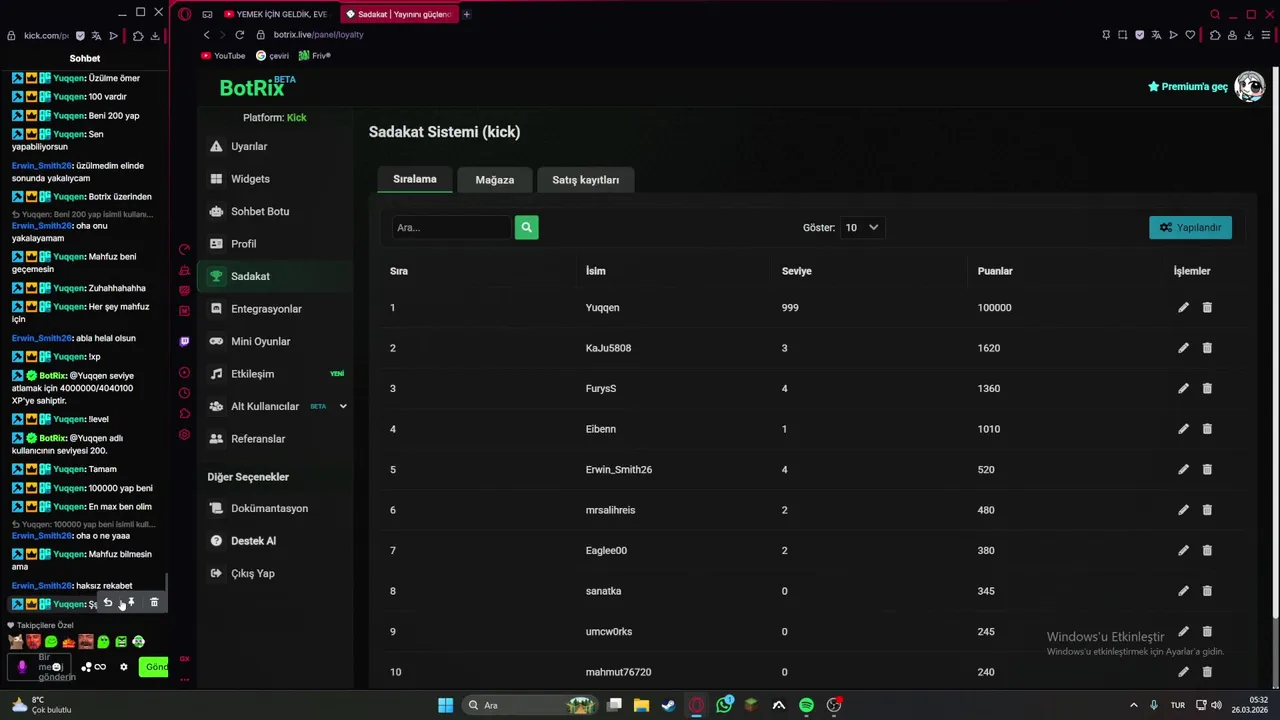This screenshot has height=720, width=1280.
Task: Reload the botrix.live page
Action: [x=239, y=35]
